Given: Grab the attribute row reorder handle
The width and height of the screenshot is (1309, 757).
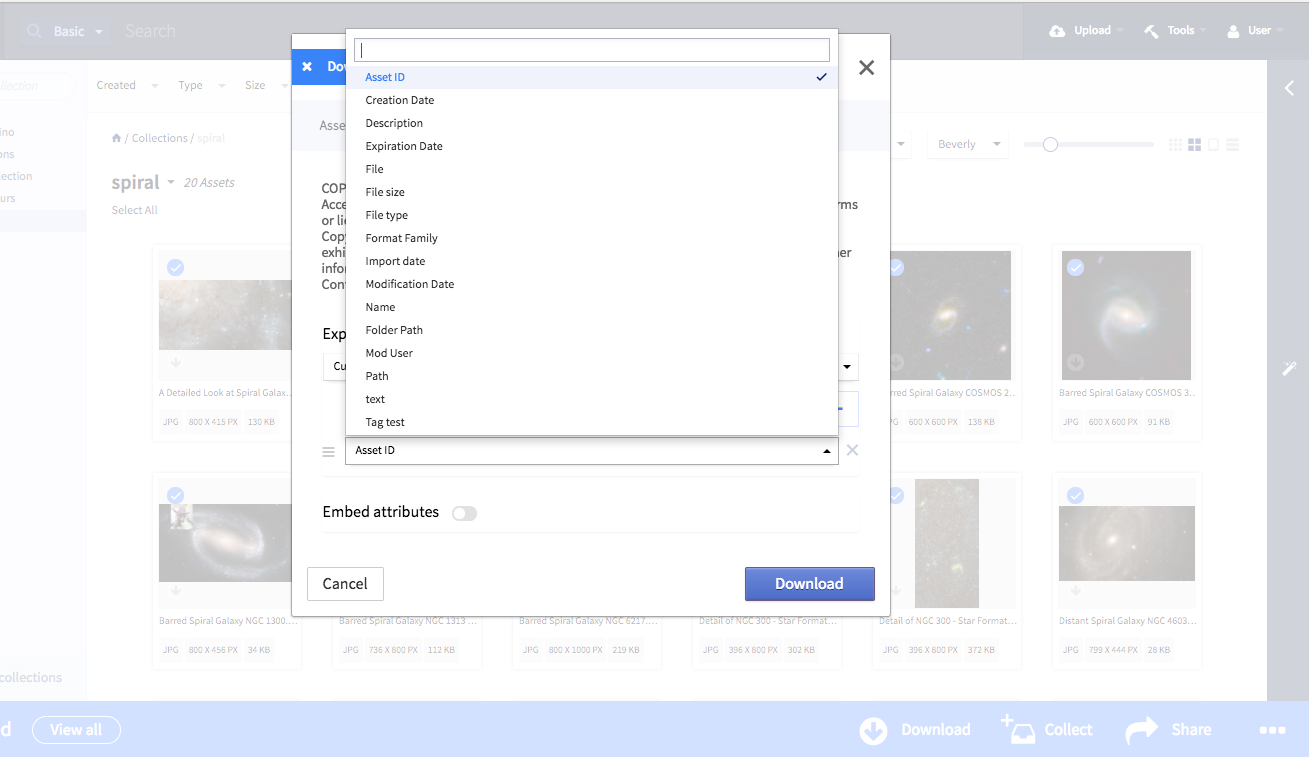Looking at the screenshot, I should [328, 452].
